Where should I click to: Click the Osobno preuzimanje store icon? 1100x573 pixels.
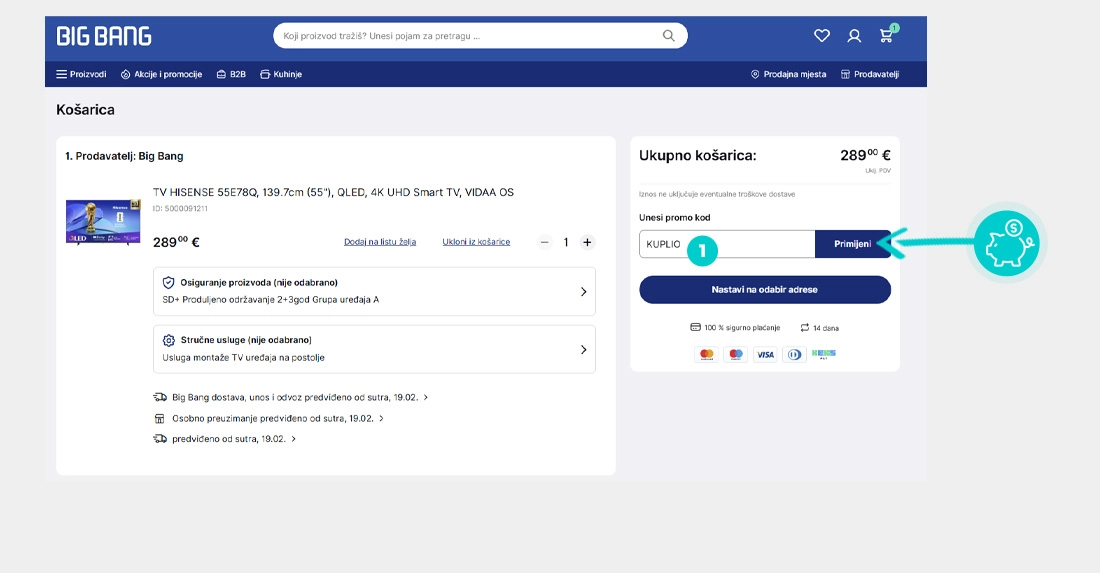(159, 418)
